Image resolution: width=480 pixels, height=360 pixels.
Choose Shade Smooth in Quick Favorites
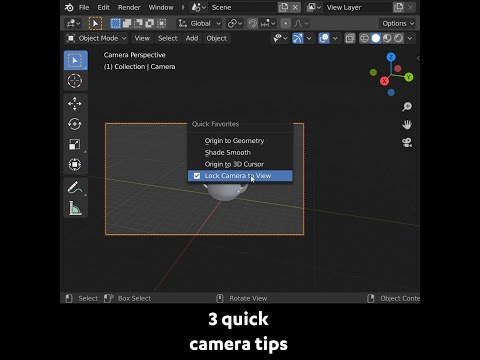tap(240, 152)
